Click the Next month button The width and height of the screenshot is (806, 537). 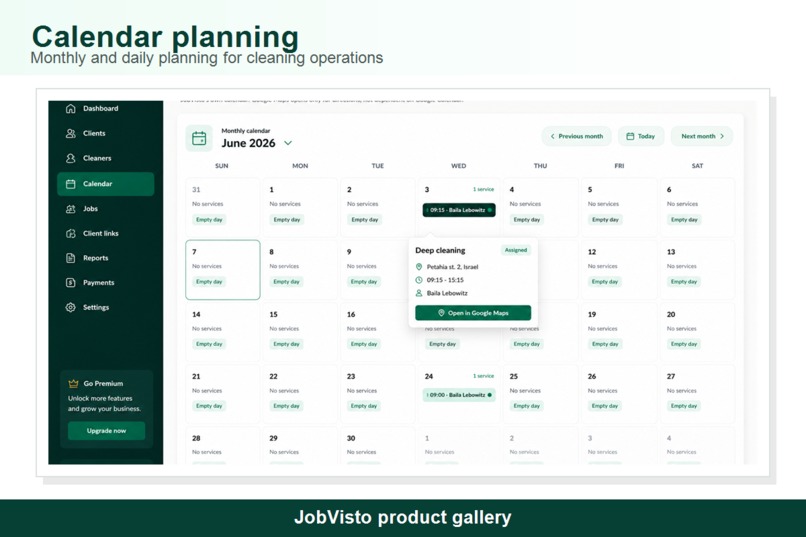click(702, 136)
